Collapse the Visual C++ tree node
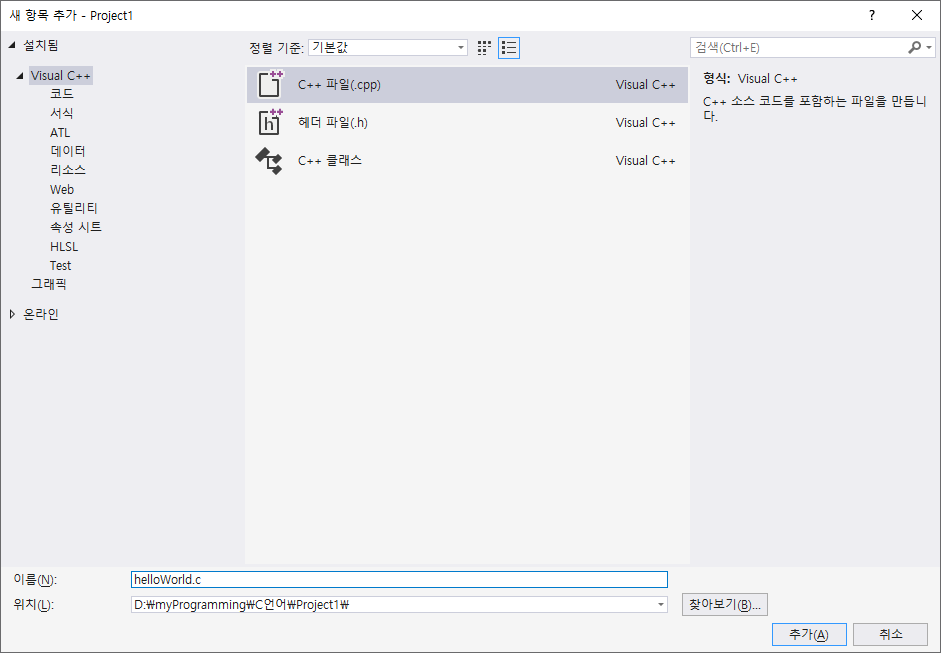941x653 pixels. point(20,76)
